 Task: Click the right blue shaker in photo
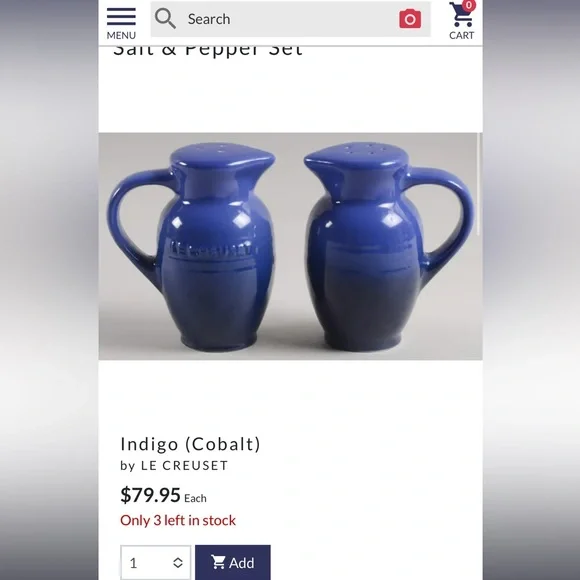[388, 246]
